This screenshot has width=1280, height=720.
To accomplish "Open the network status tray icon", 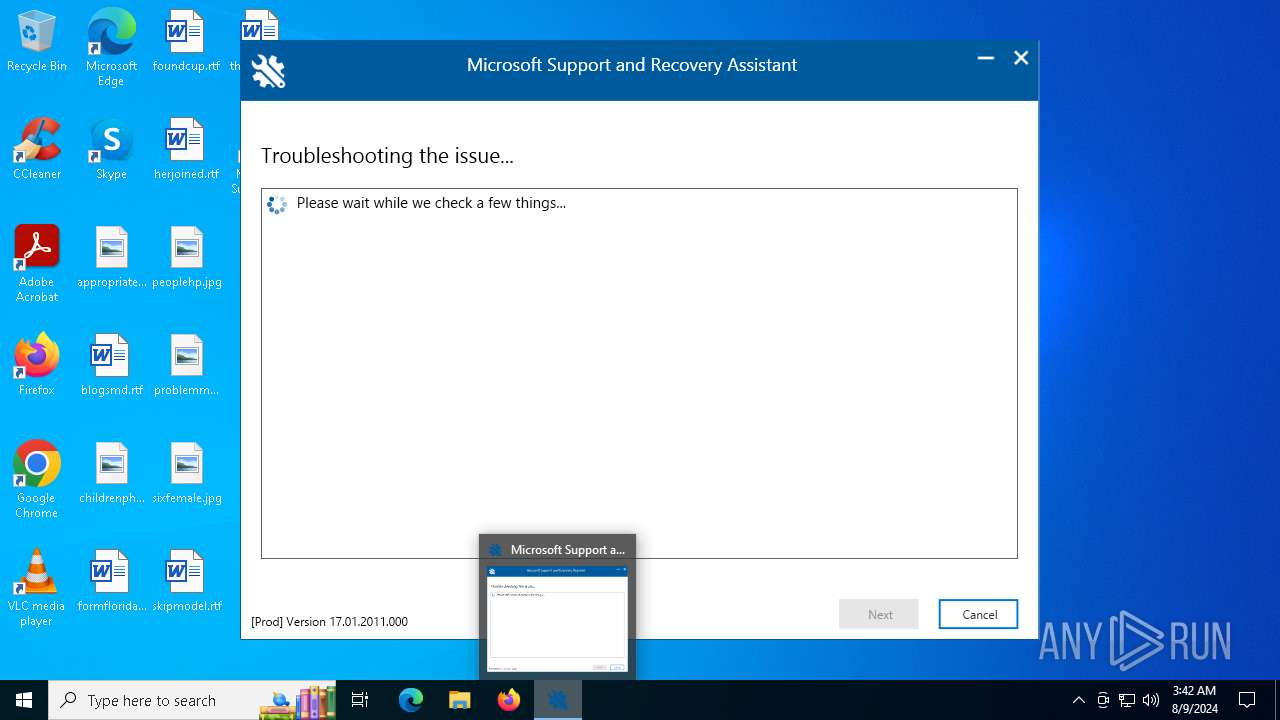I will pos(1127,700).
